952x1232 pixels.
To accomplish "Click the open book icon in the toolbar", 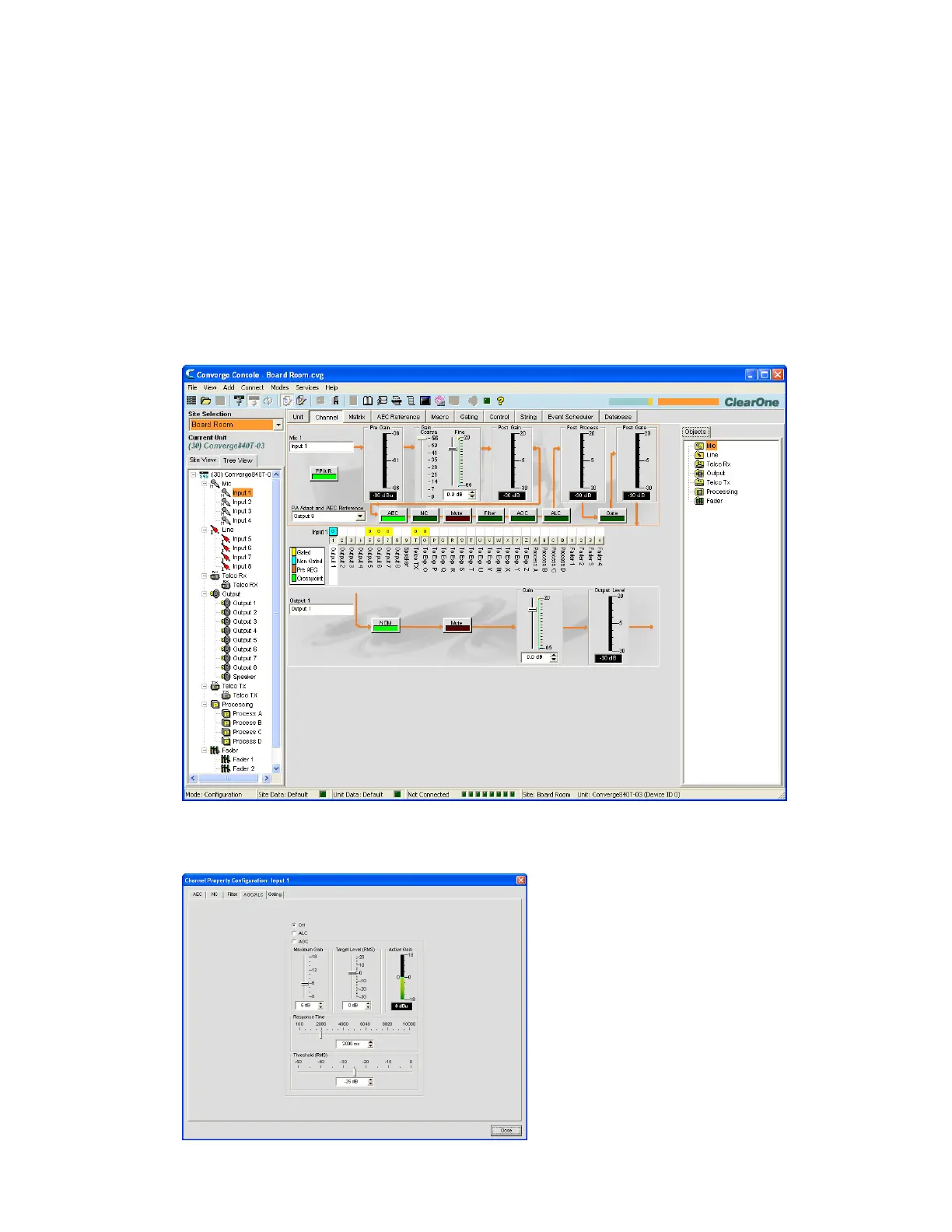I will click(368, 401).
